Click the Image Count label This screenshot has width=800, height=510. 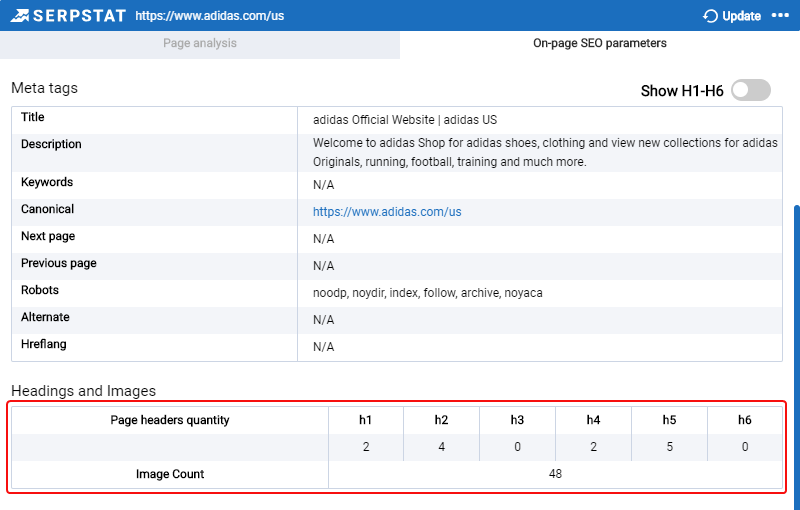coord(170,474)
